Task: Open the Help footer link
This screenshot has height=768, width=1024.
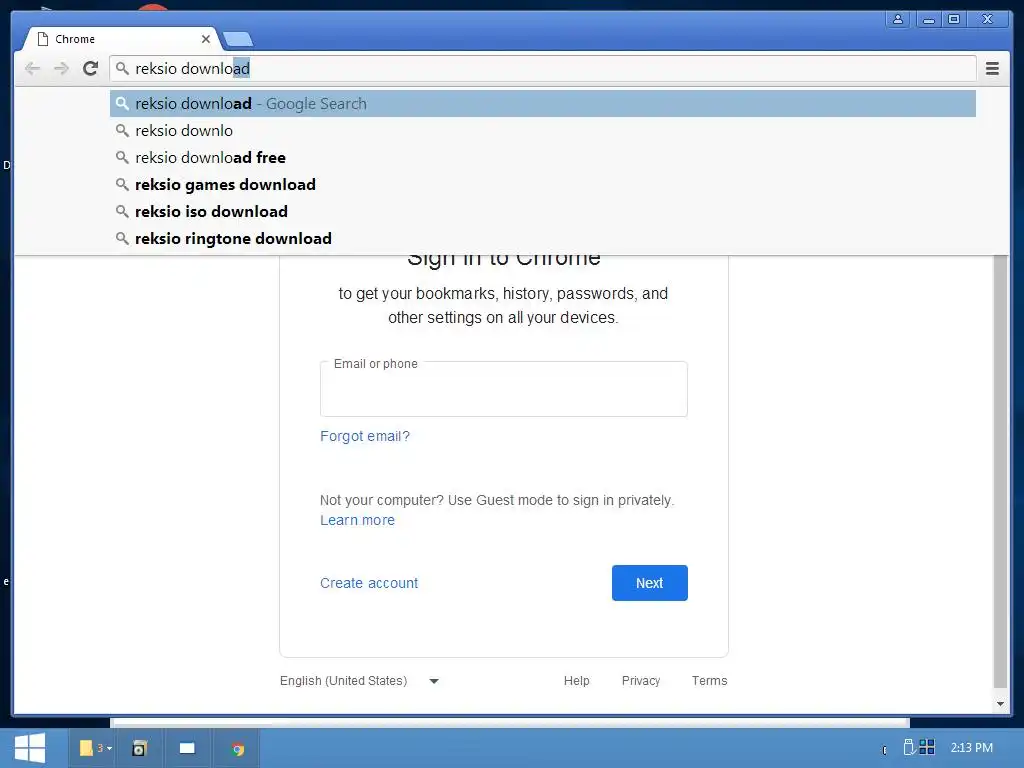Action: [577, 681]
